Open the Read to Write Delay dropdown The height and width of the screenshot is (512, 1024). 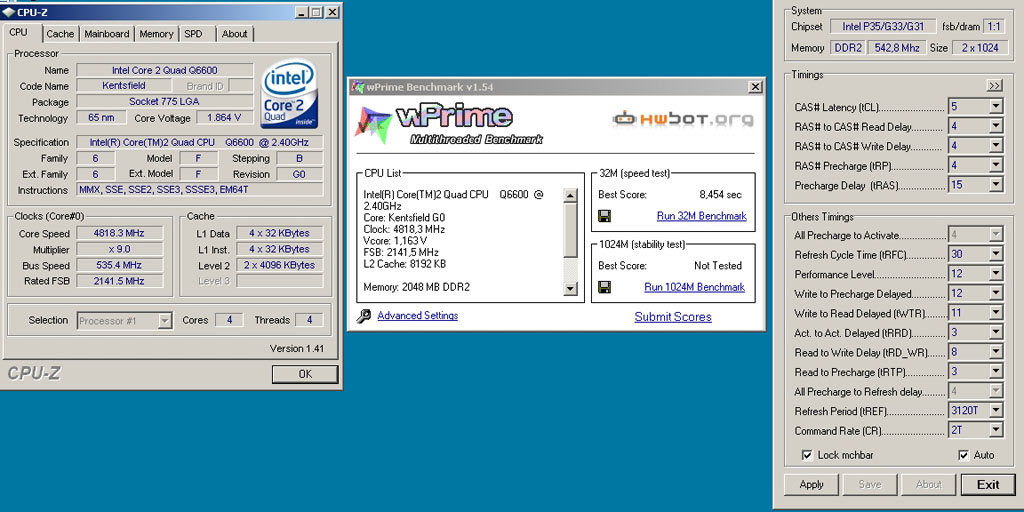pyautogui.click(x=995, y=352)
